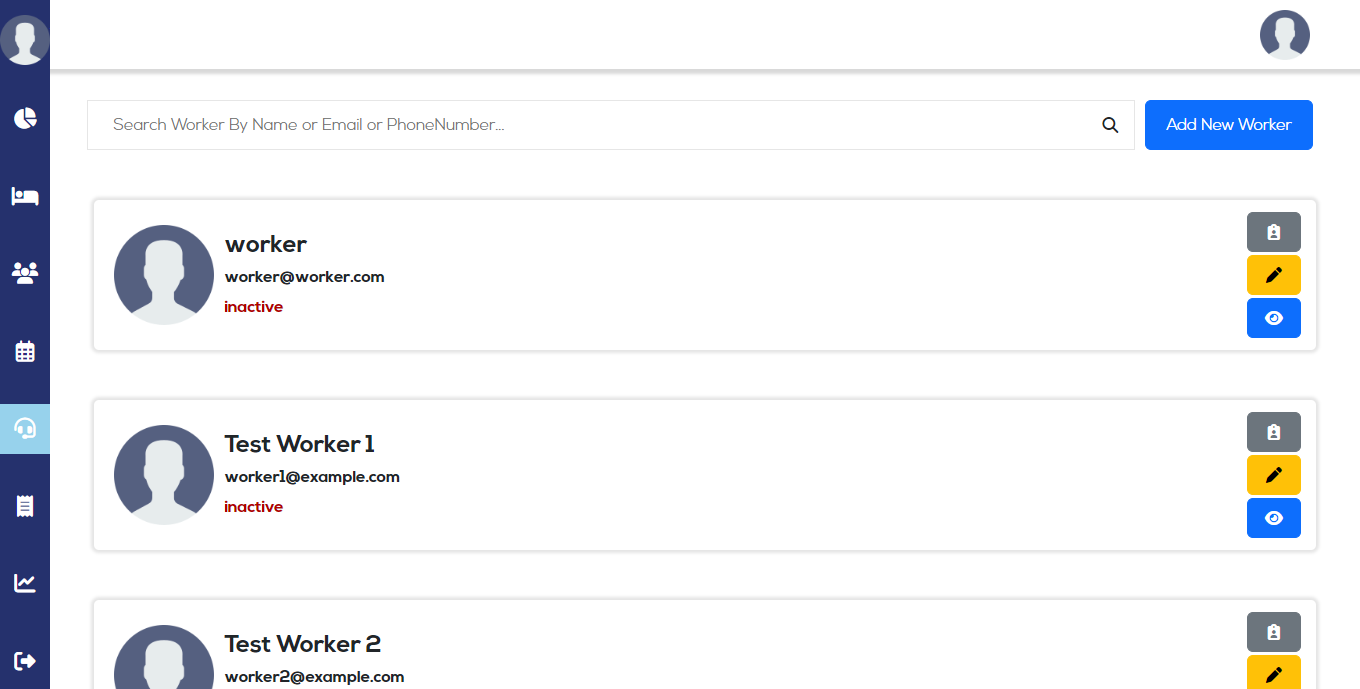
Task: Click the Add New Worker button
Action: coord(1228,125)
